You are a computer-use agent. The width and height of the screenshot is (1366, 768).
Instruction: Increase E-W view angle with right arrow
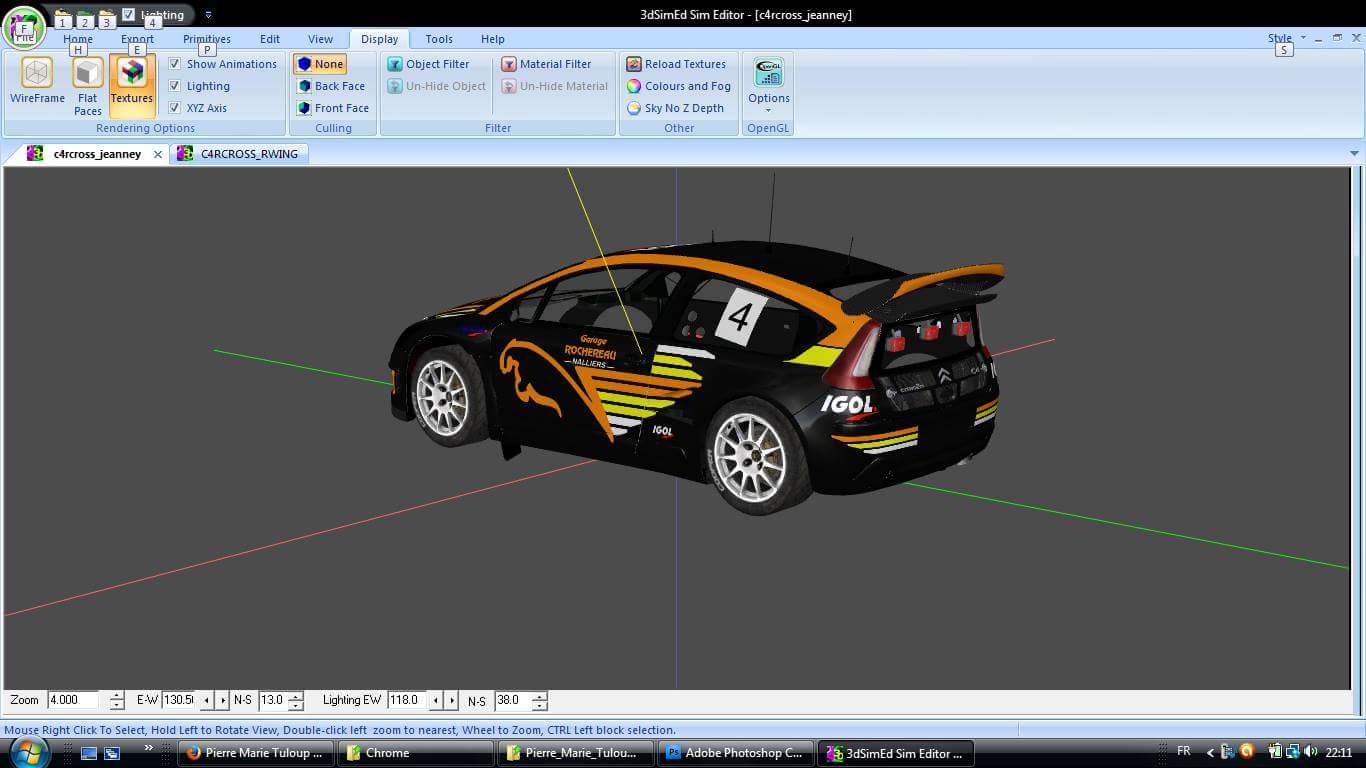(222, 701)
